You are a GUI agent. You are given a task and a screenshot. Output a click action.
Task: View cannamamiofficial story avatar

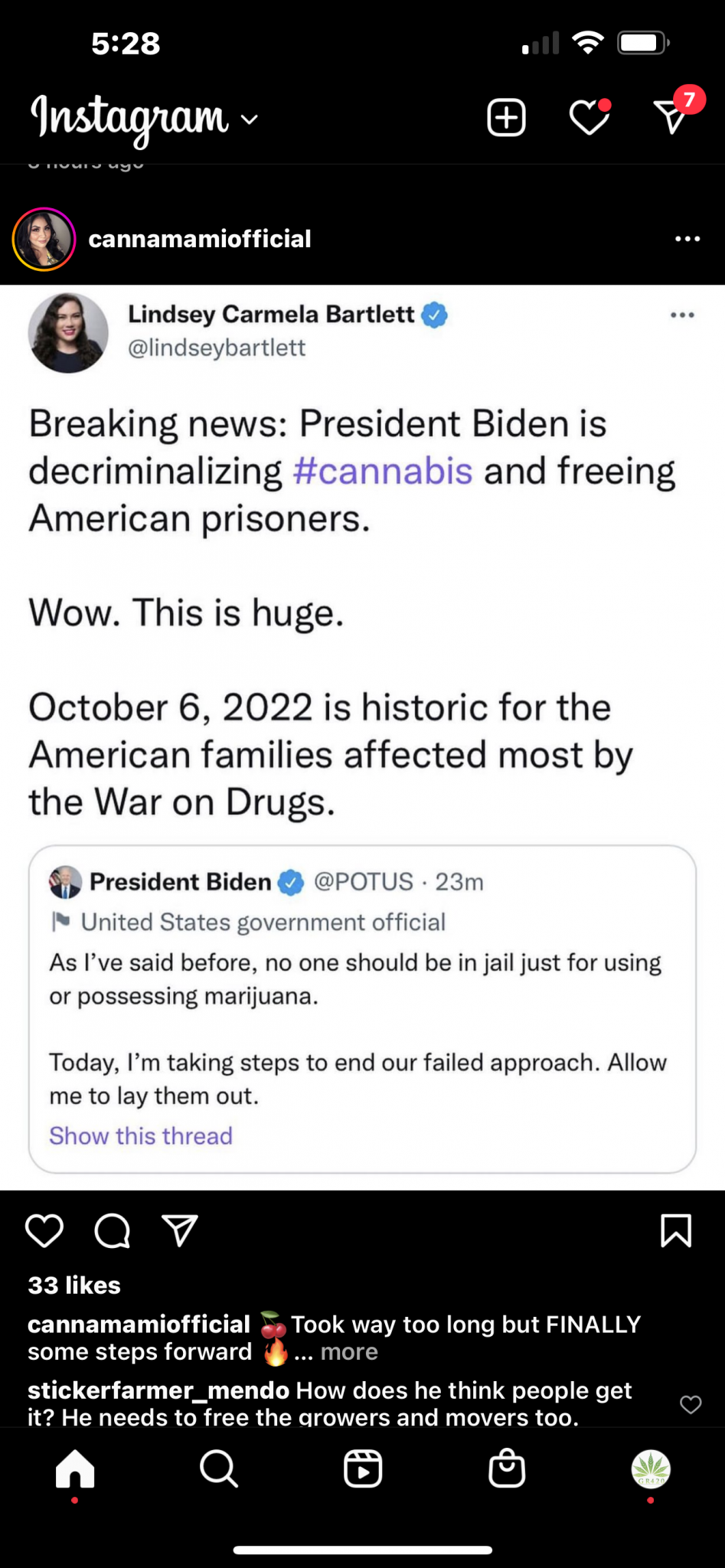[44, 239]
